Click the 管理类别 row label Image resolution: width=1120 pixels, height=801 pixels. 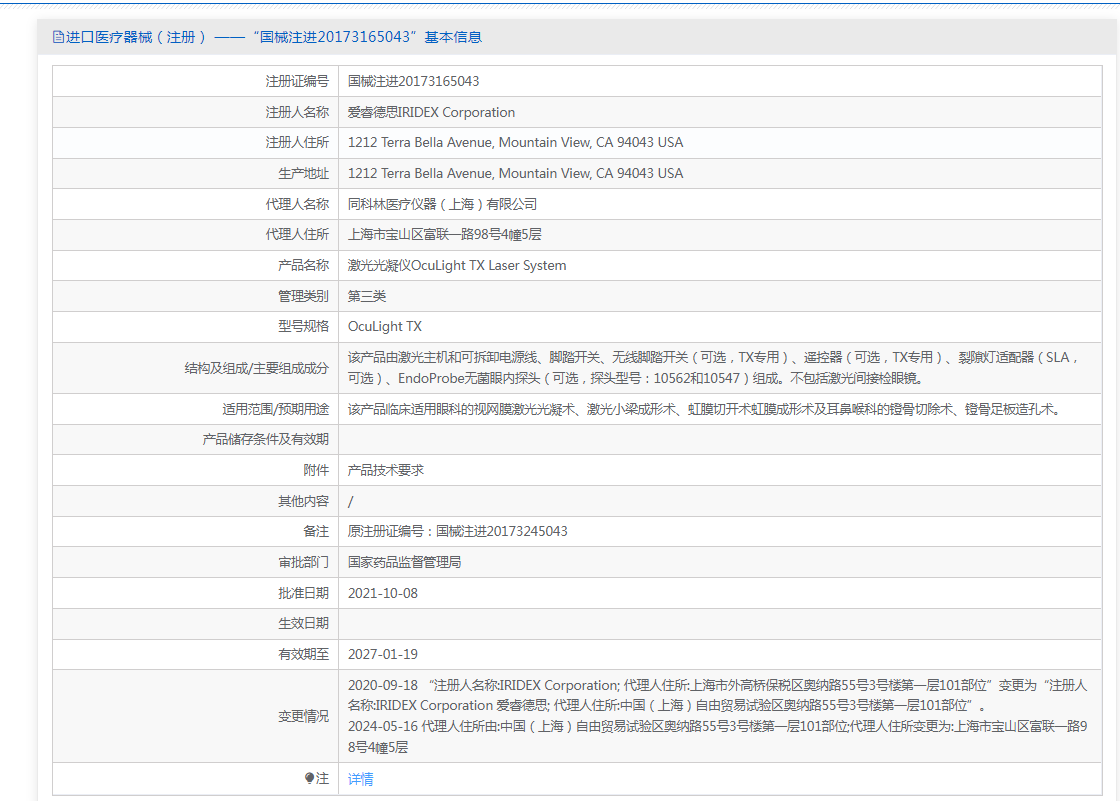point(304,296)
